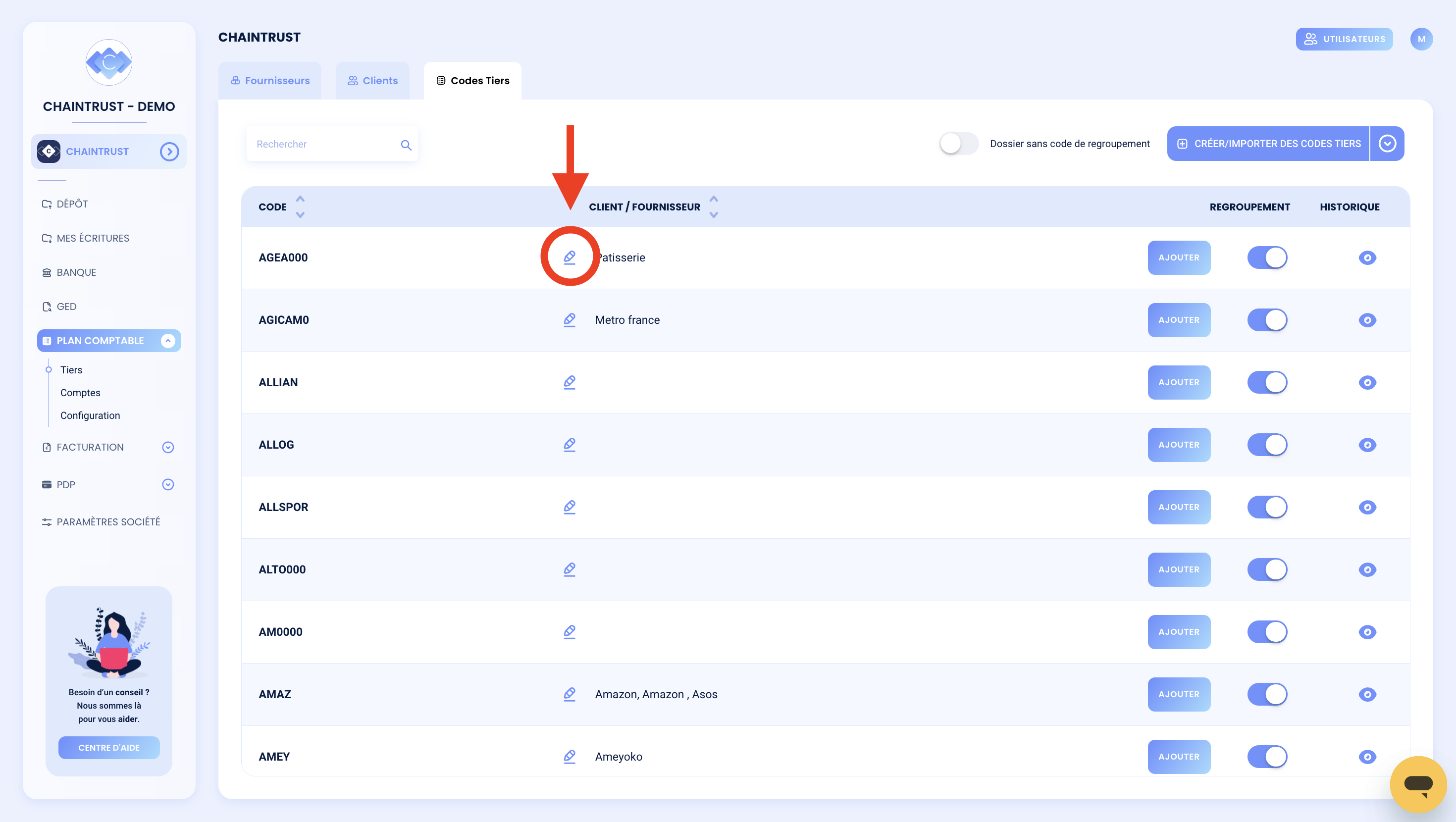The image size is (1456, 822).
Task: Click the edit pencil for AM0000
Action: coord(569,631)
